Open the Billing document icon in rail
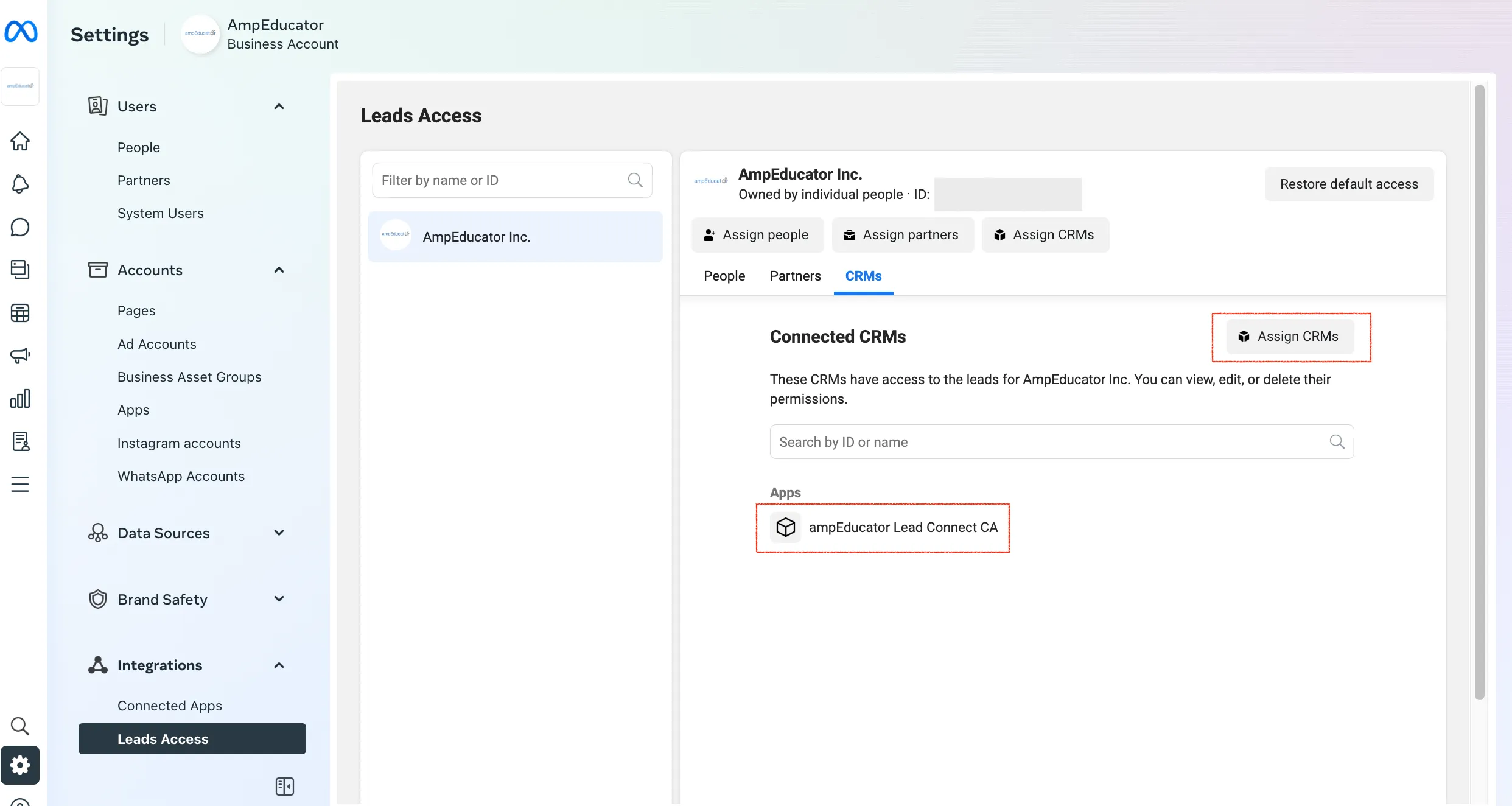Screen dimensions: 1512x806 coord(20,441)
